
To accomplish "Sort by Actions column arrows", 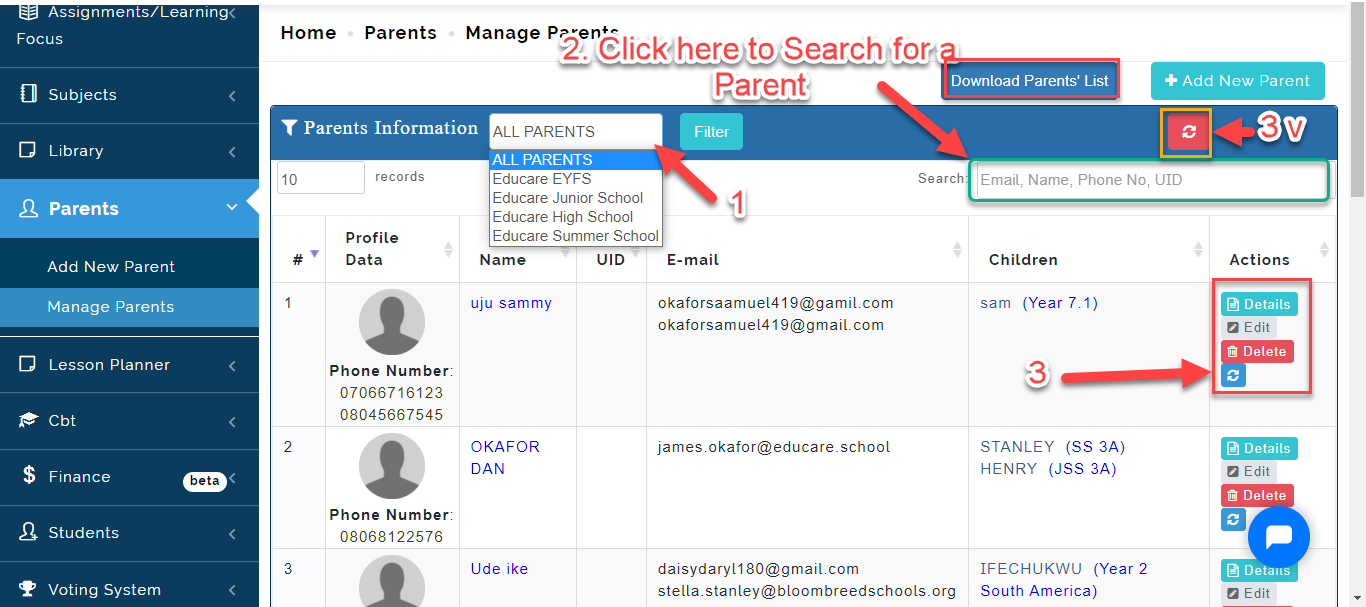I will point(1324,249).
